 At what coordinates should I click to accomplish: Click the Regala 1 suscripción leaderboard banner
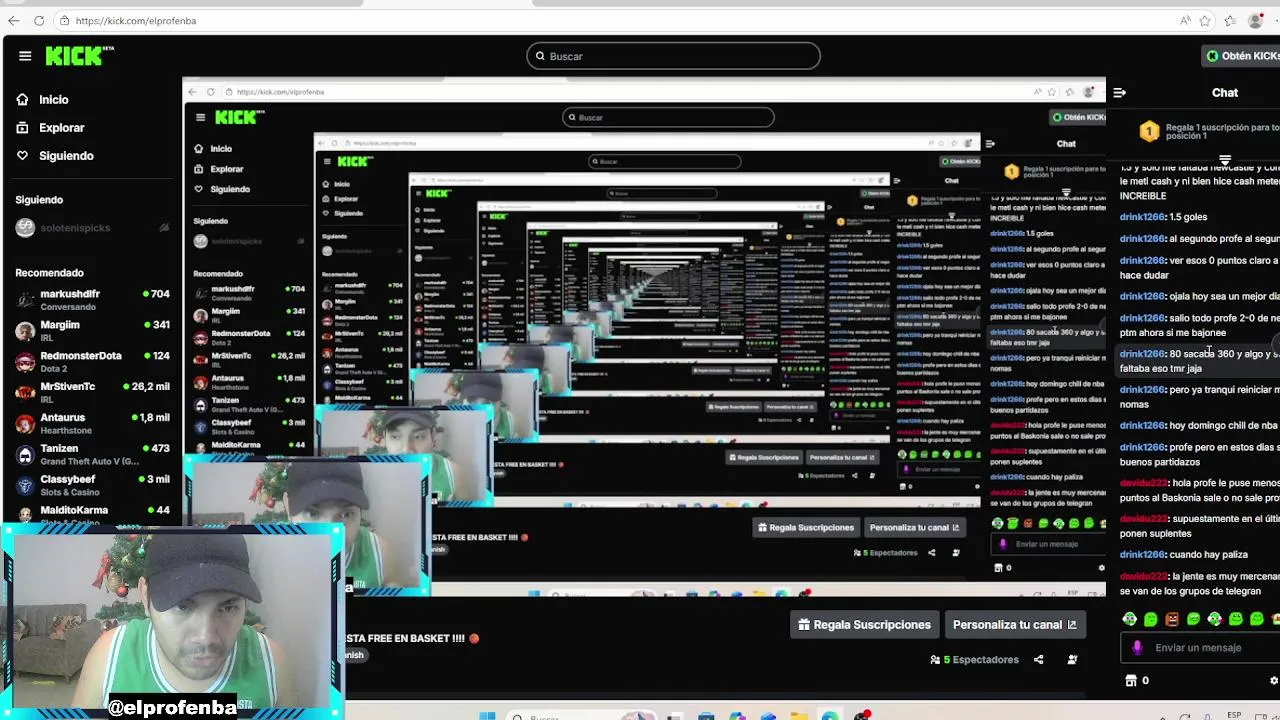1209,131
